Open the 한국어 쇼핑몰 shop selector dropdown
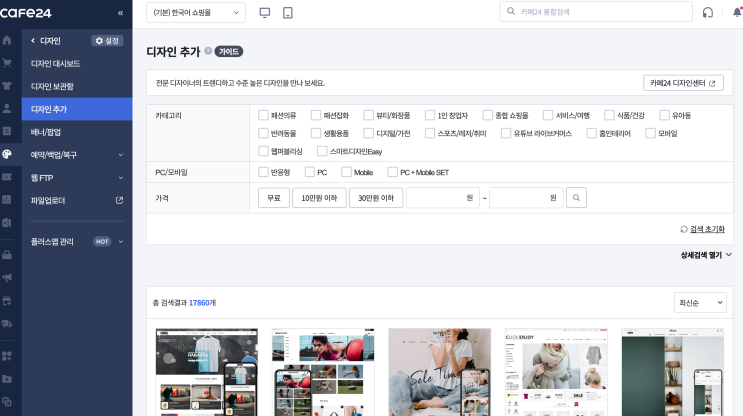This screenshot has height=416, width=743. click(x=196, y=13)
